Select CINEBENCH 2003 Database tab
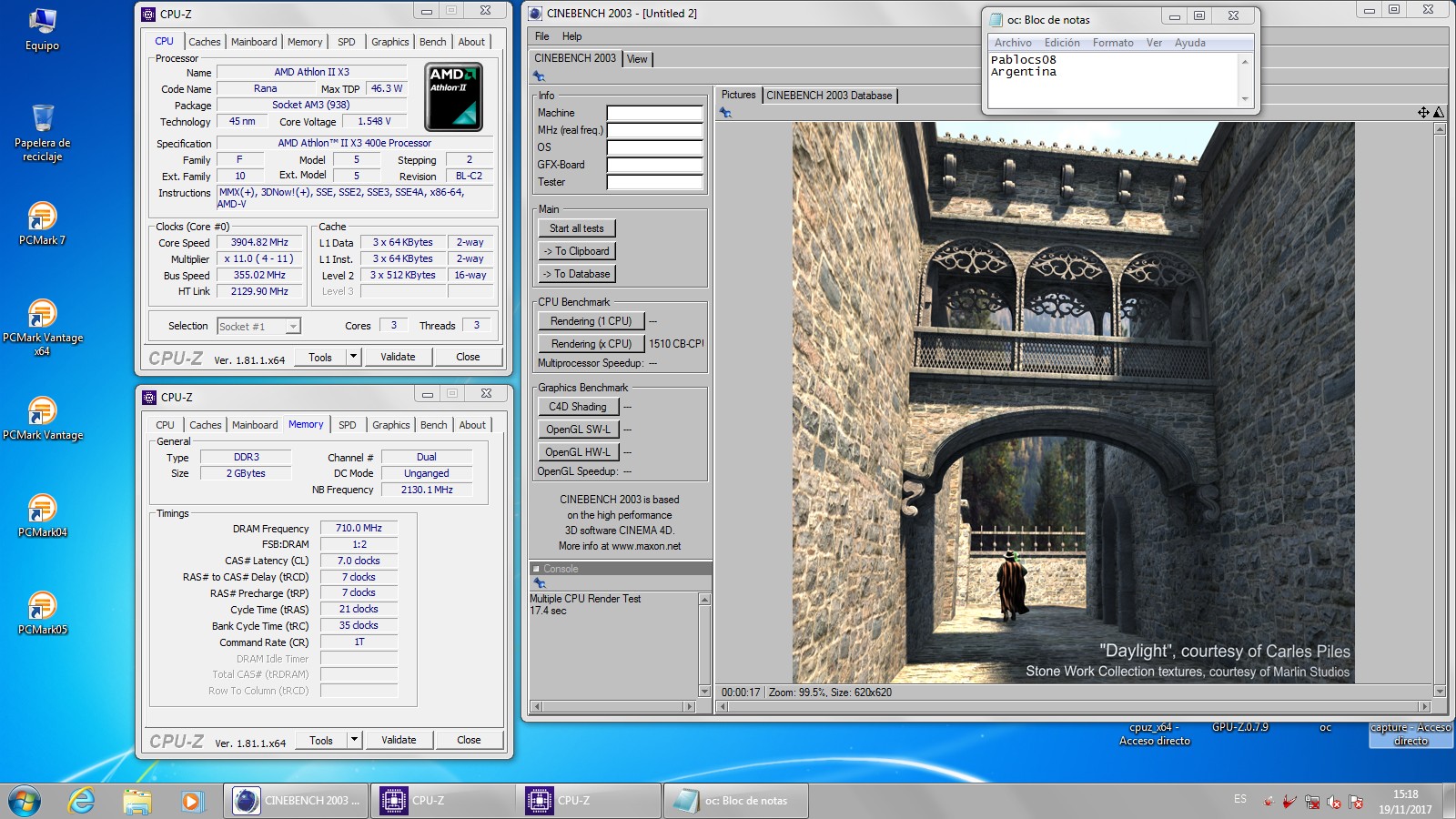 [829, 96]
